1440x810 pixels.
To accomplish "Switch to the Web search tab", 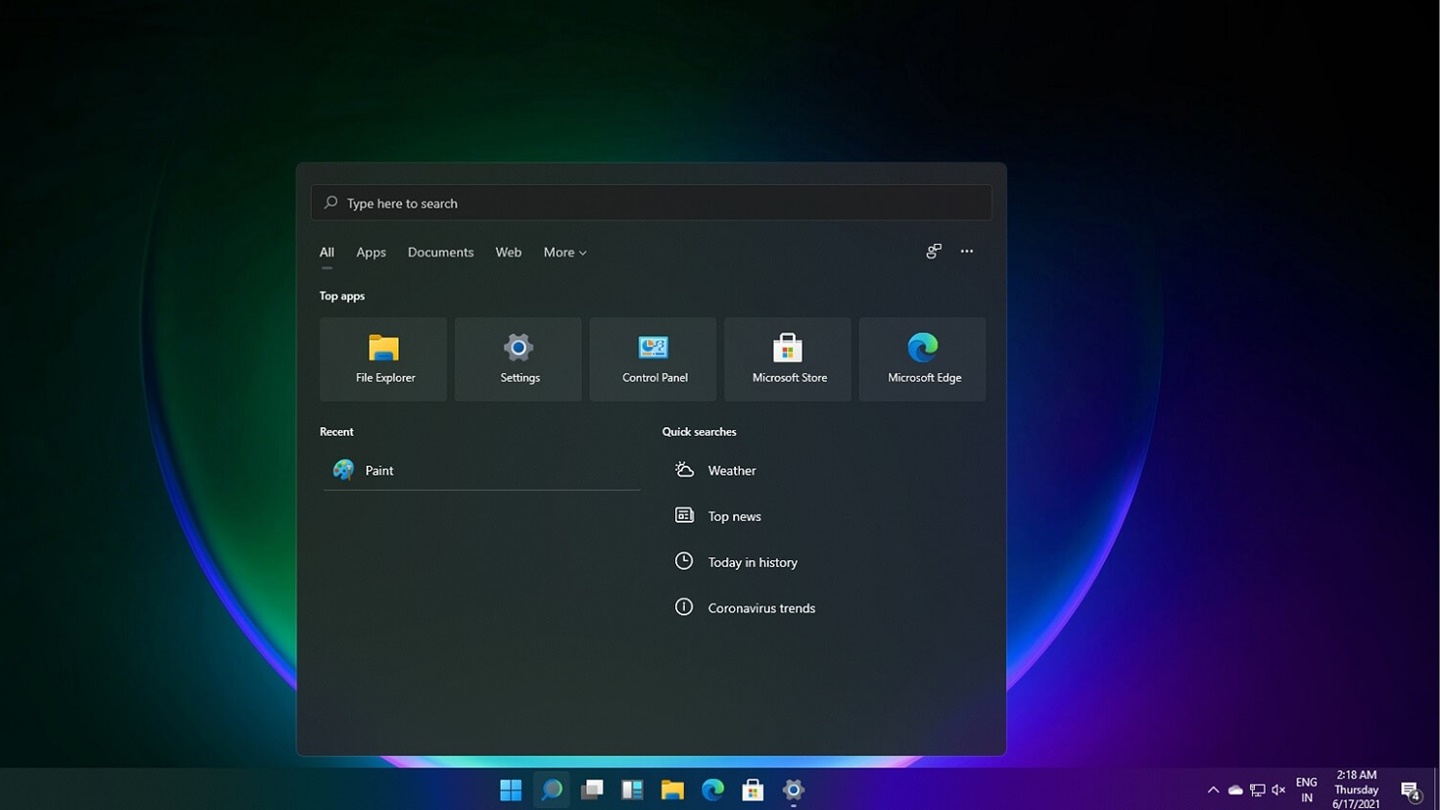I will (508, 253).
